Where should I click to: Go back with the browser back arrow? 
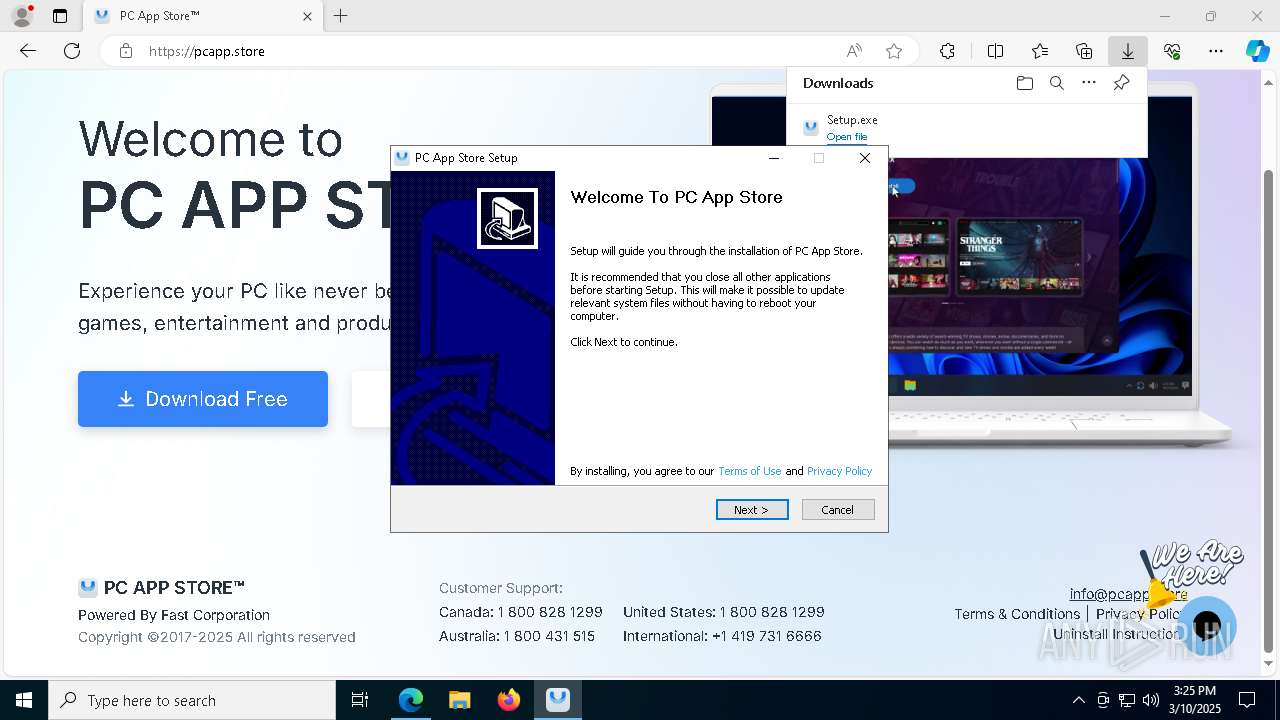28,51
